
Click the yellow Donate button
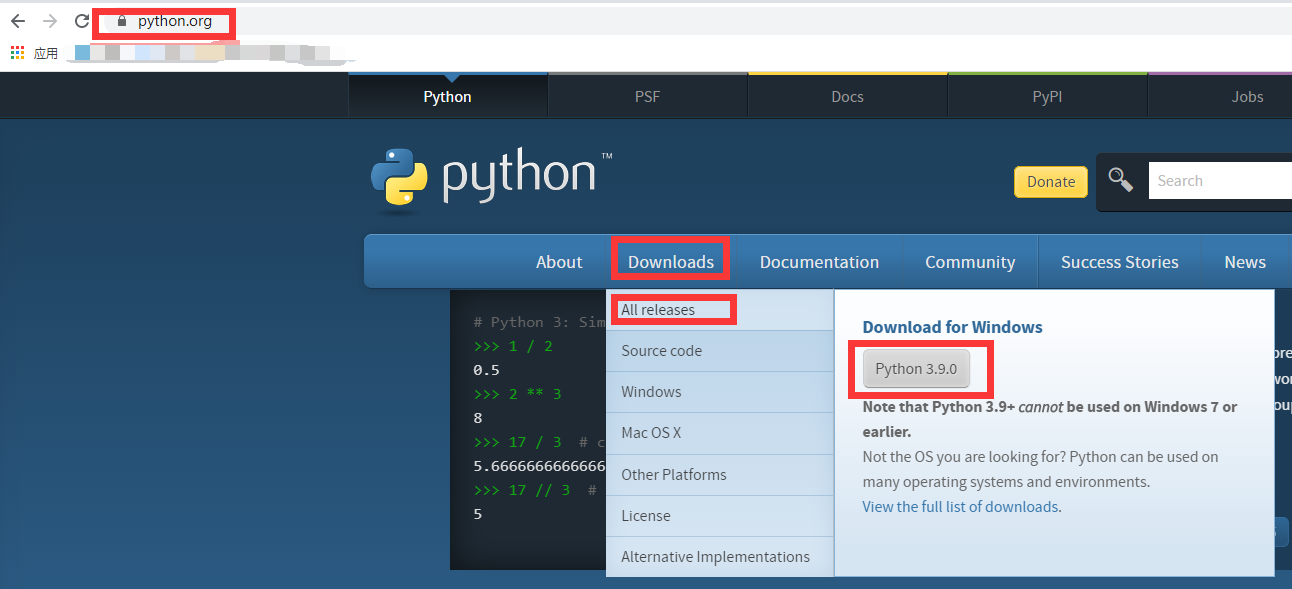pos(1050,182)
